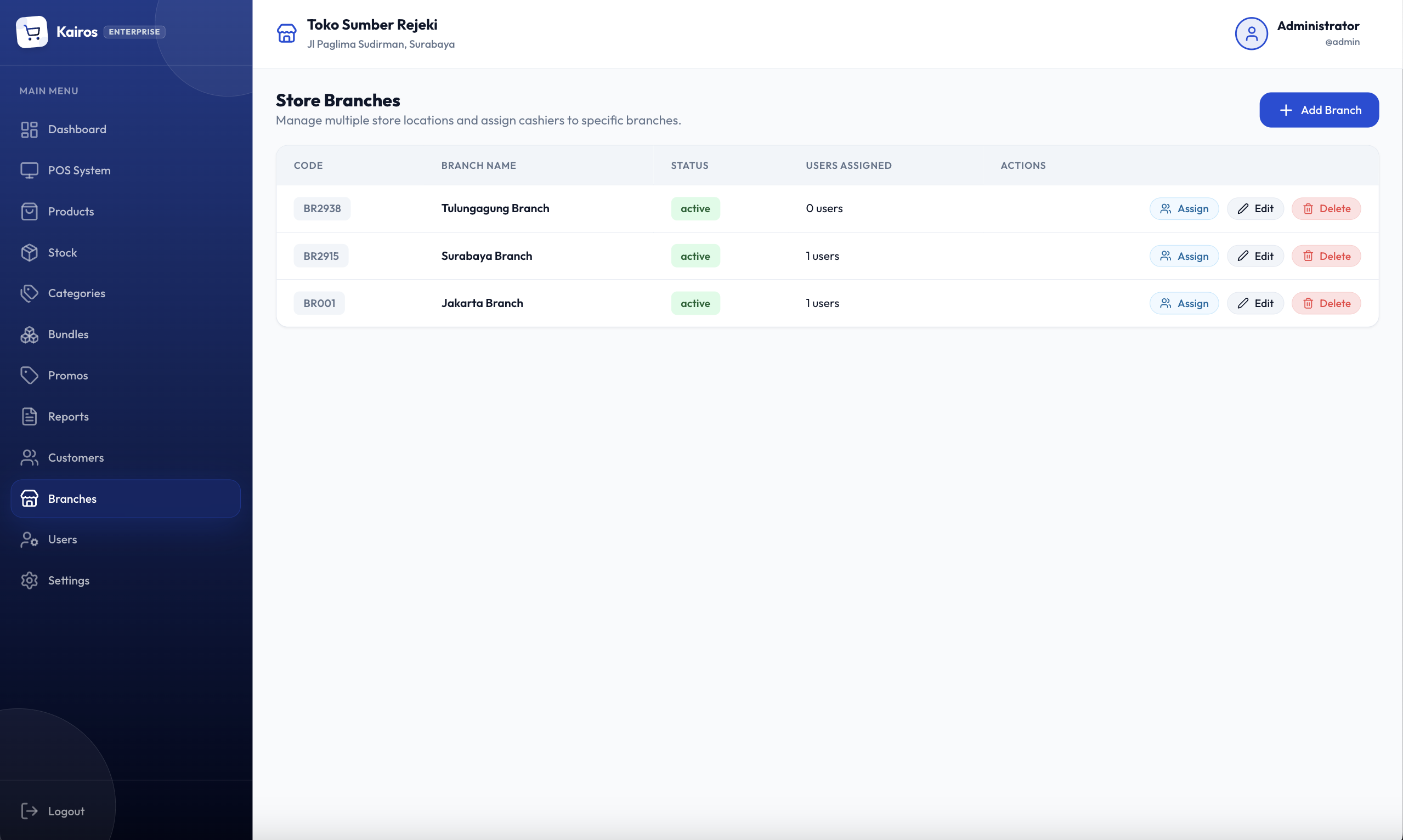Open the Bundles section

click(x=126, y=334)
